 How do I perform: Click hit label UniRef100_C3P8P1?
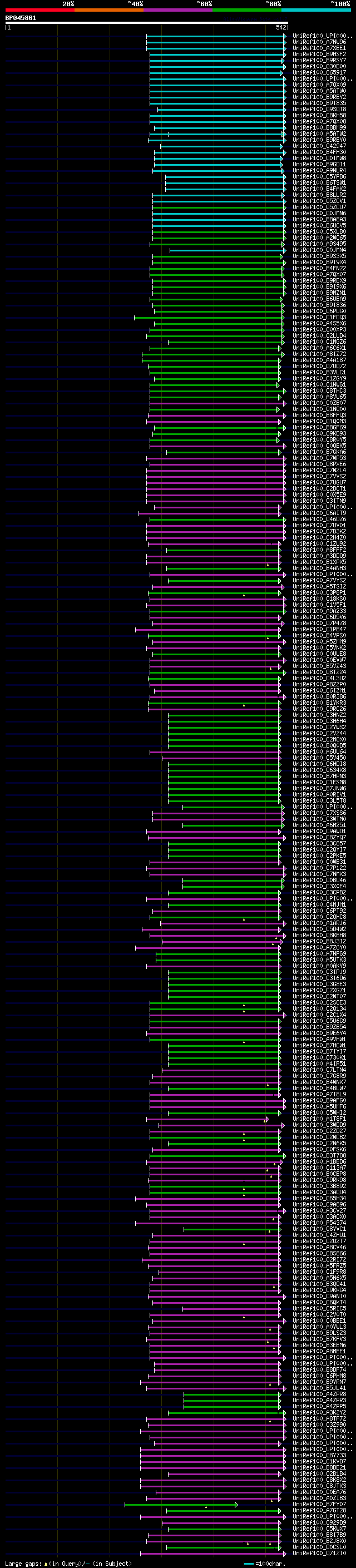pos(319,593)
